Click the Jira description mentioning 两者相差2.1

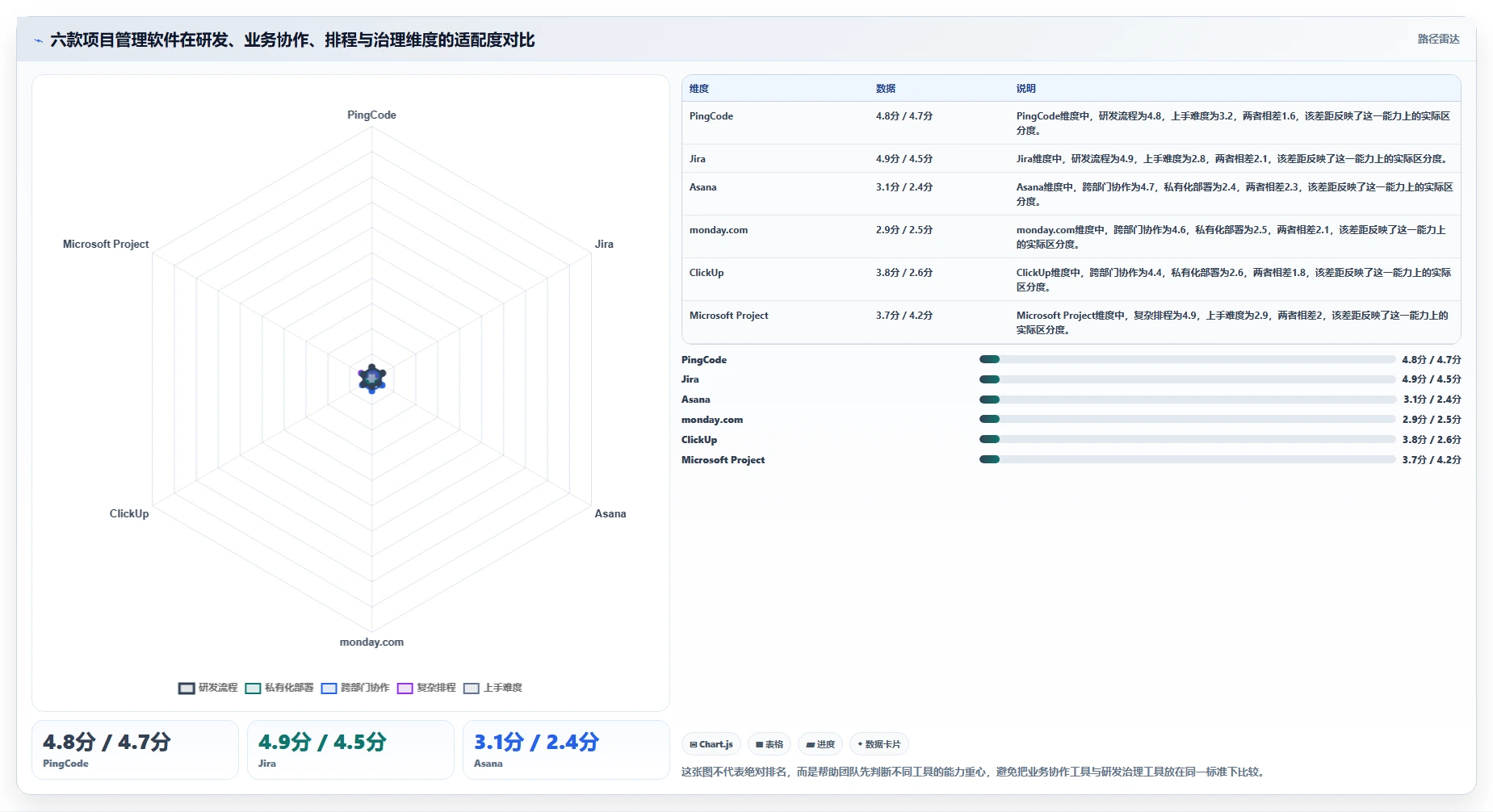[1233, 159]
